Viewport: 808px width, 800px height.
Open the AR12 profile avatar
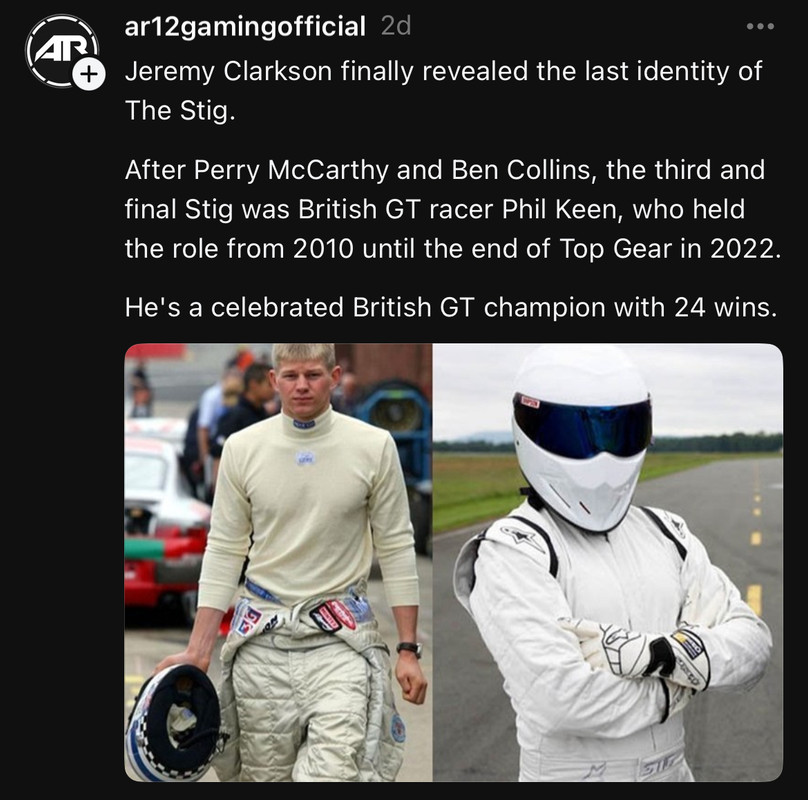point(62,51)
